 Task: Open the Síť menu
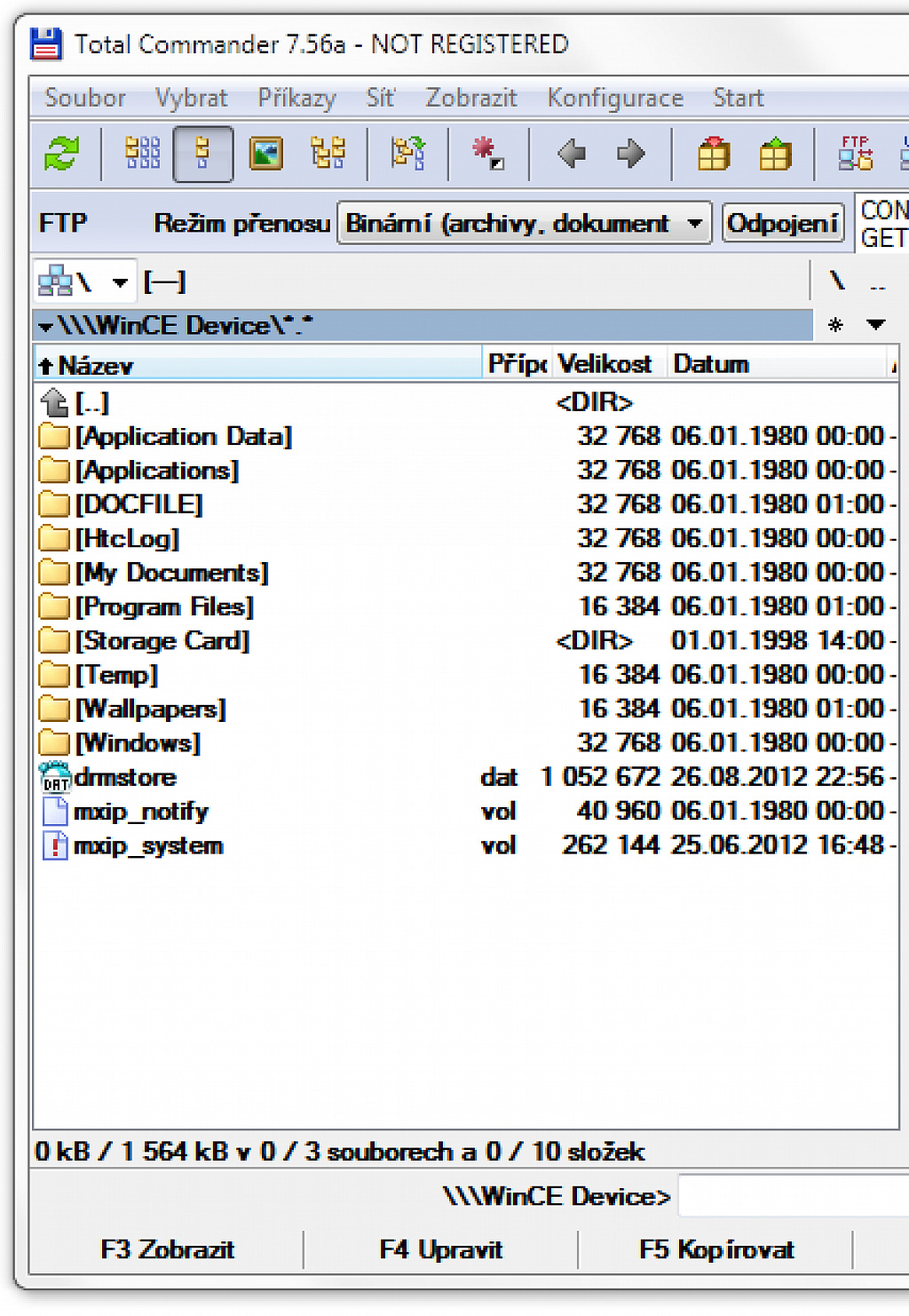381,98
